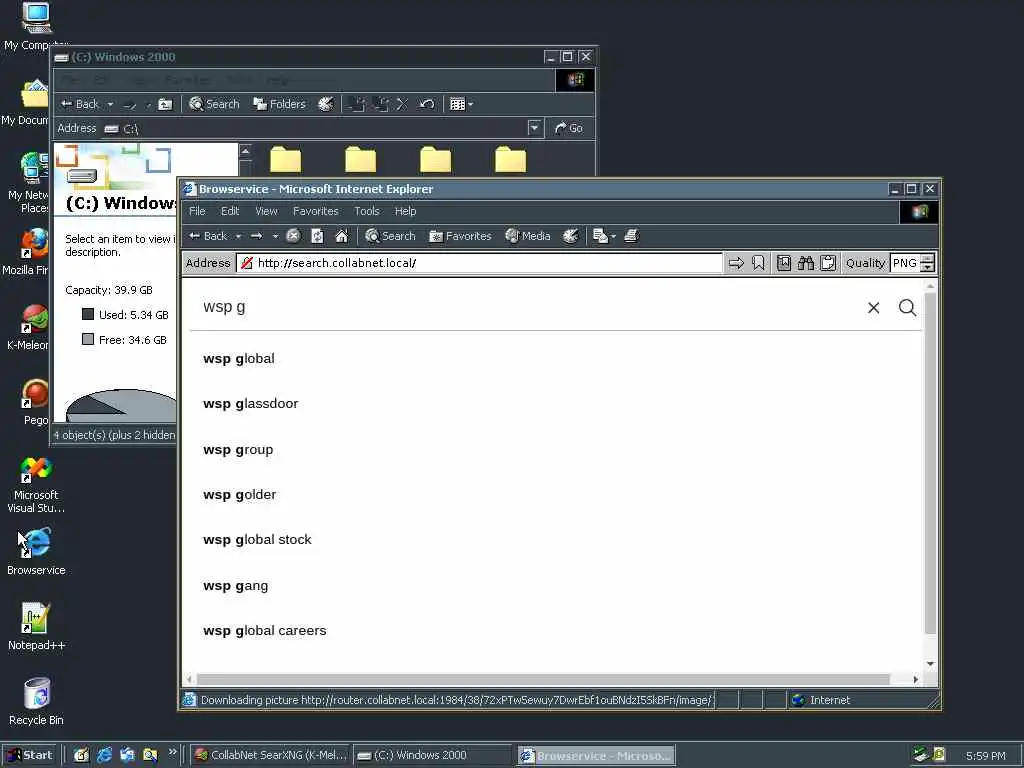1024x768 pixels.
Task: Open Favorites menu in Internet Explorer
Action: 315,211
